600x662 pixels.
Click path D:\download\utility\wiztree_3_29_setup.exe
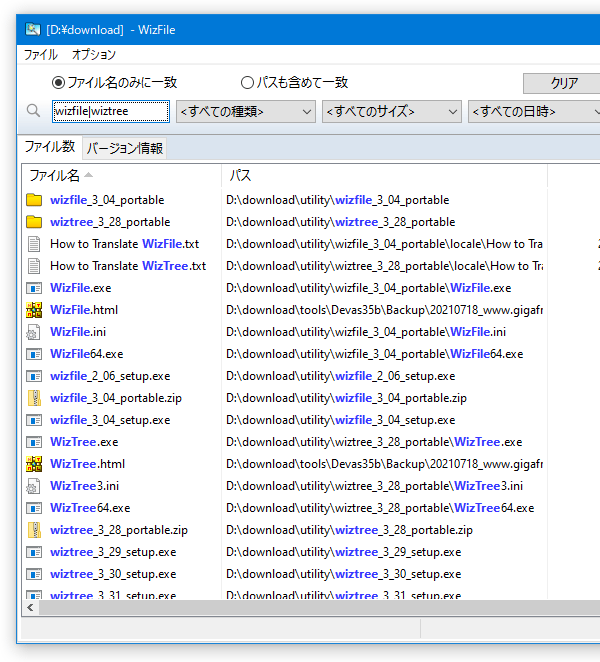click(x=343, y=552)
